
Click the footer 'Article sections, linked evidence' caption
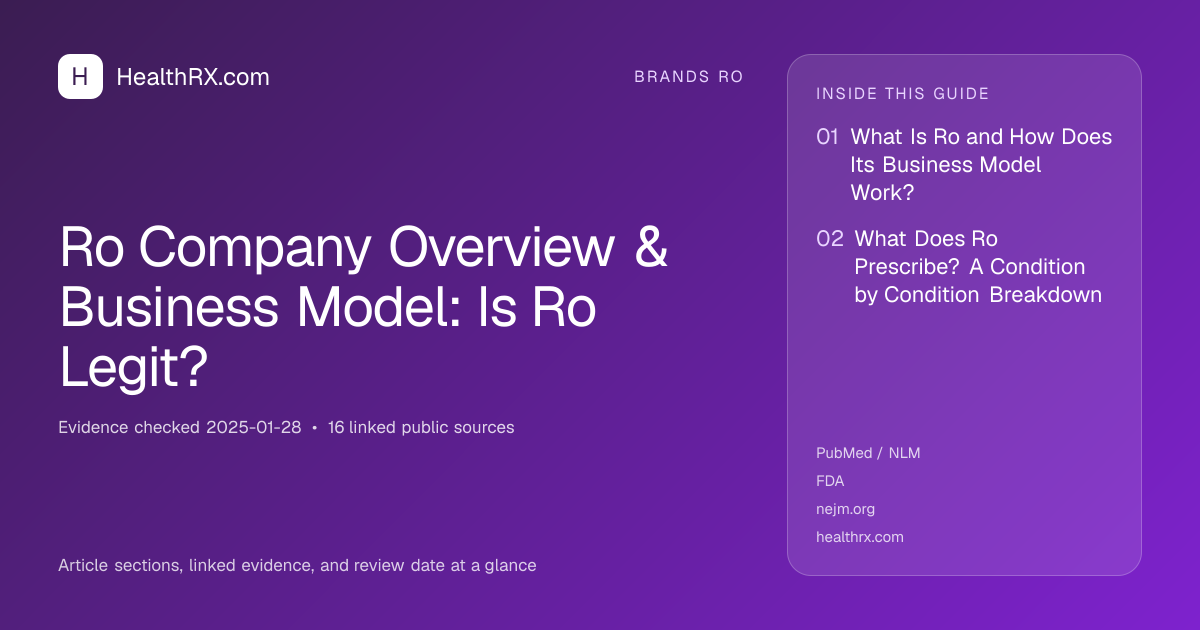[x=297, y=566]
